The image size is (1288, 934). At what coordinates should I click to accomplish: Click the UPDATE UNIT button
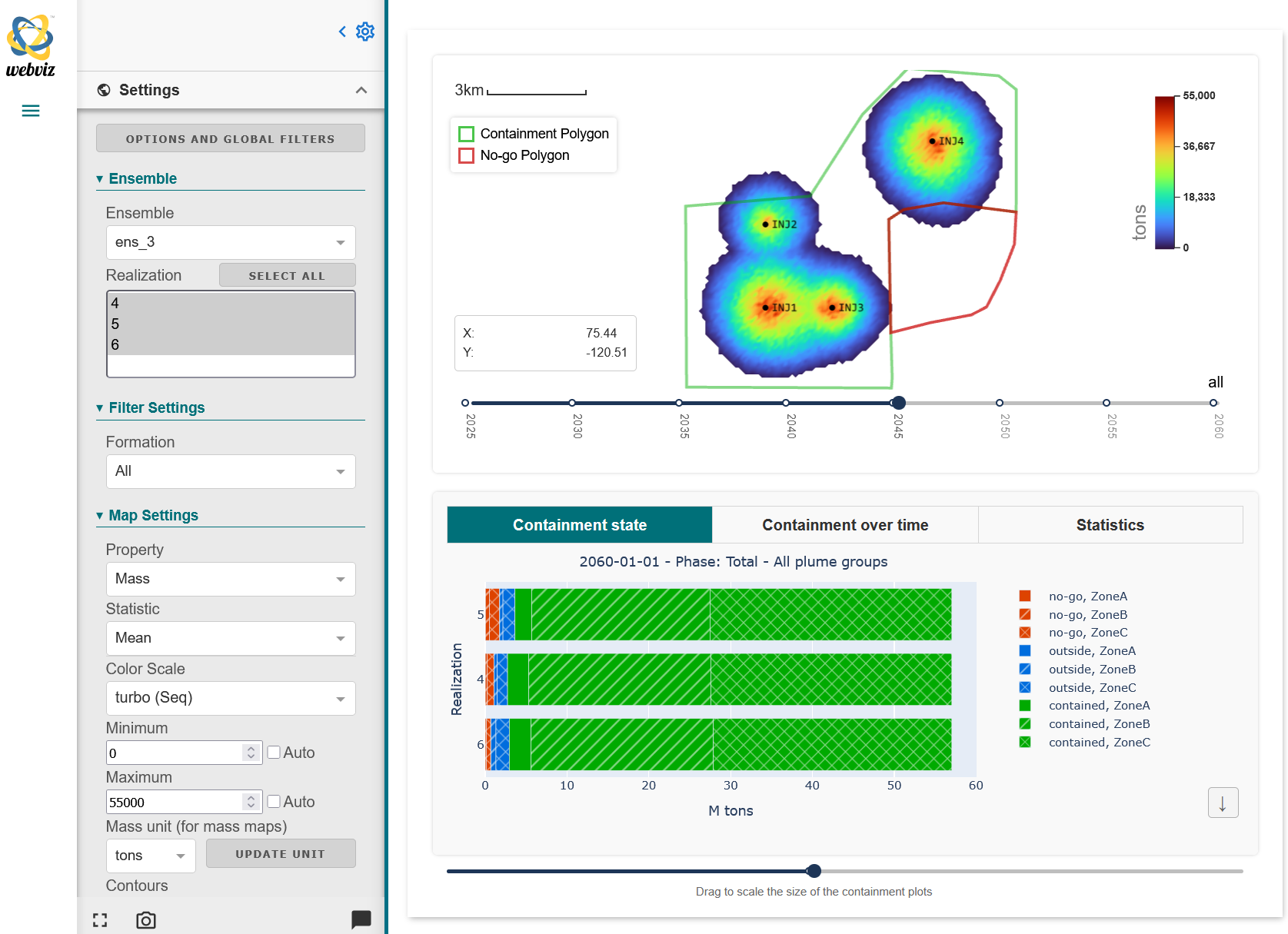pos(280,854)
